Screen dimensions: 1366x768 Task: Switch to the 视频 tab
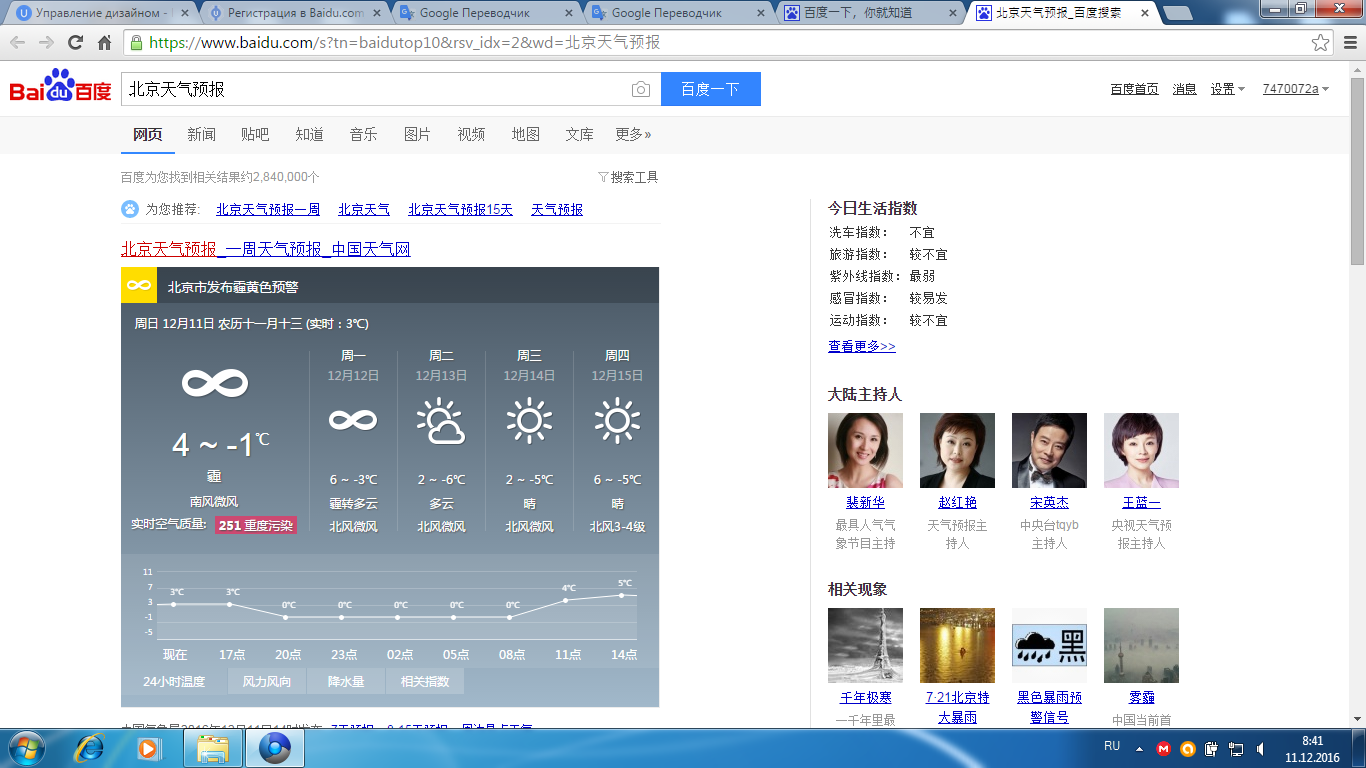point(471,134)
